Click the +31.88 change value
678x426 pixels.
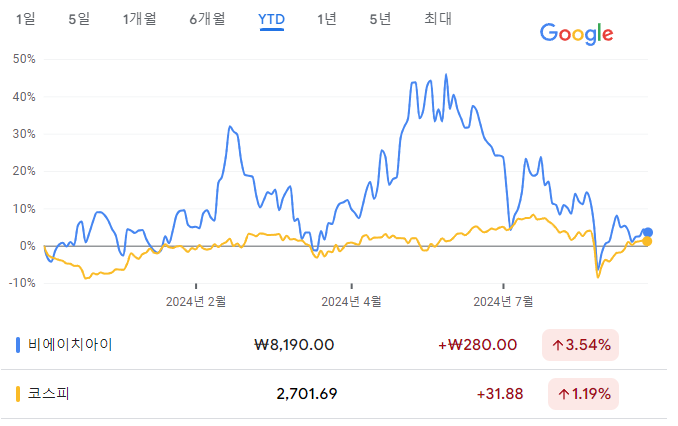(499, 394)
